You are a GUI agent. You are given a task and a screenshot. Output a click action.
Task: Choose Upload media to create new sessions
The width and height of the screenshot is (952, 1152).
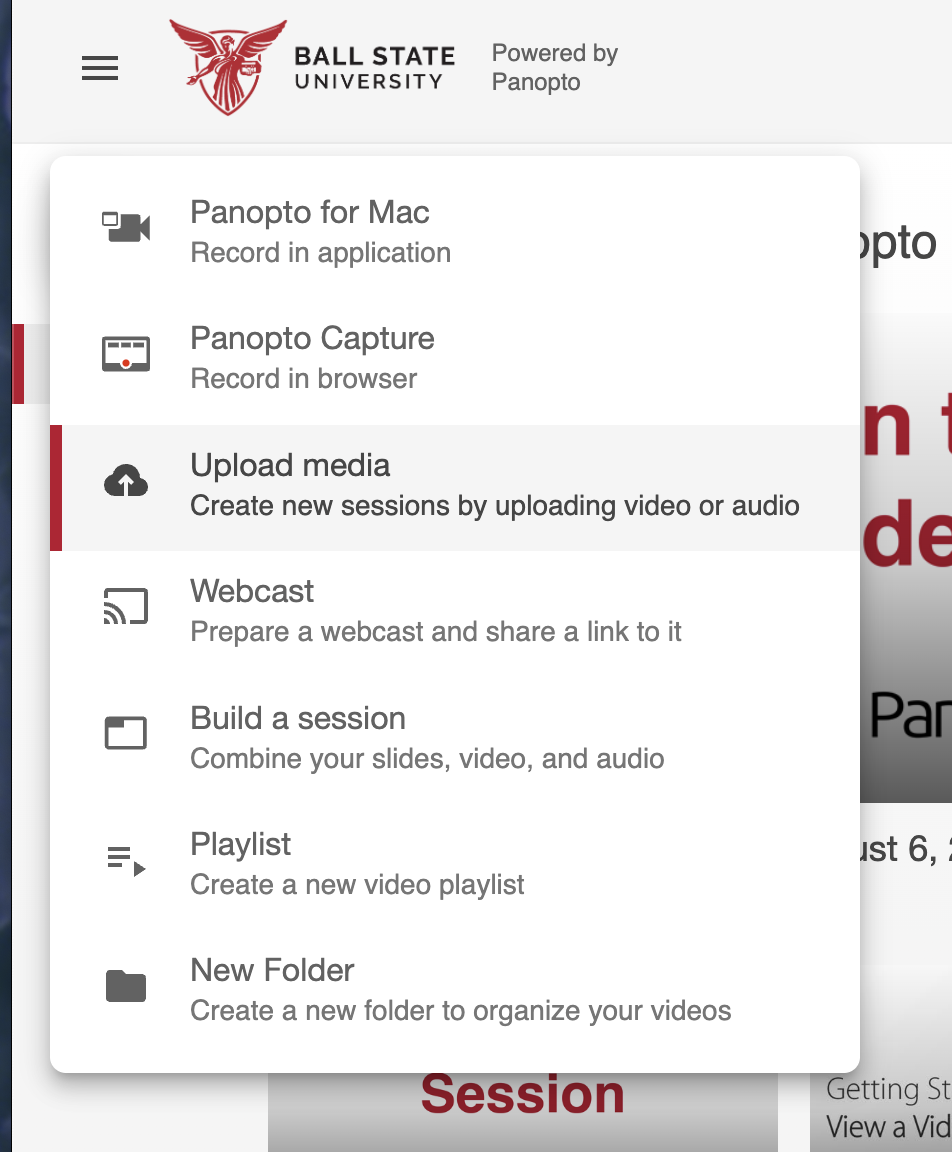290,465
